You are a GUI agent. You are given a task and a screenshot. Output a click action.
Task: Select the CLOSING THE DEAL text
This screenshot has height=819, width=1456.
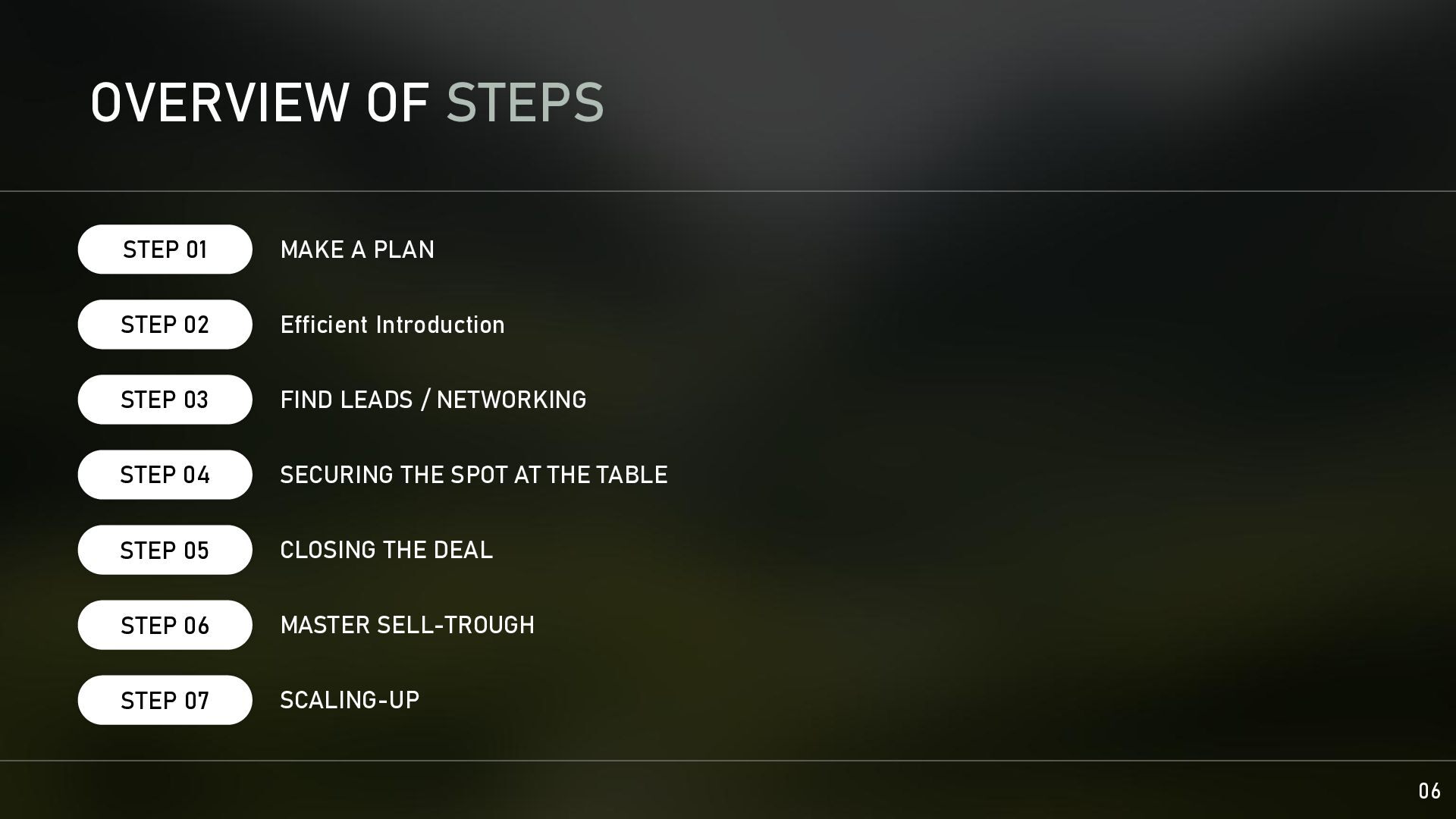(x=386, y=550)
